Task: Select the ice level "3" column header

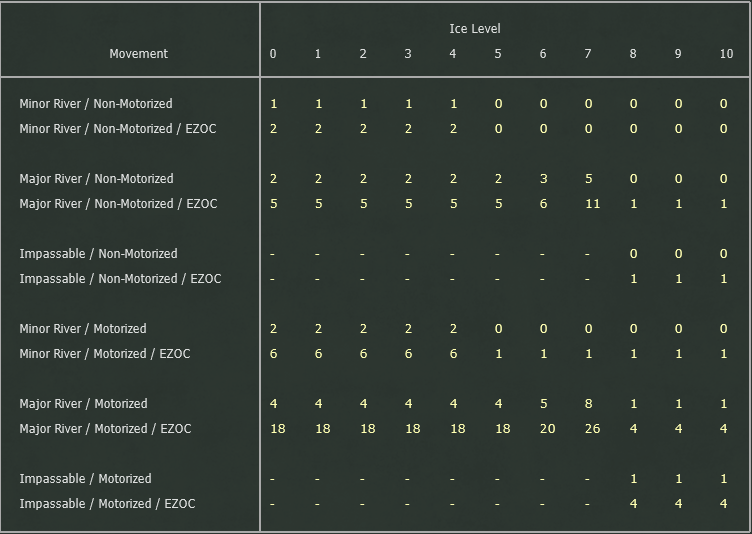Action: tap(408, 54)
